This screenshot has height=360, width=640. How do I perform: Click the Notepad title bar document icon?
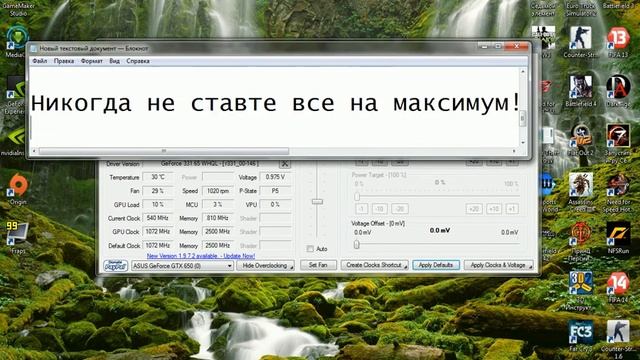pos(33,49)
